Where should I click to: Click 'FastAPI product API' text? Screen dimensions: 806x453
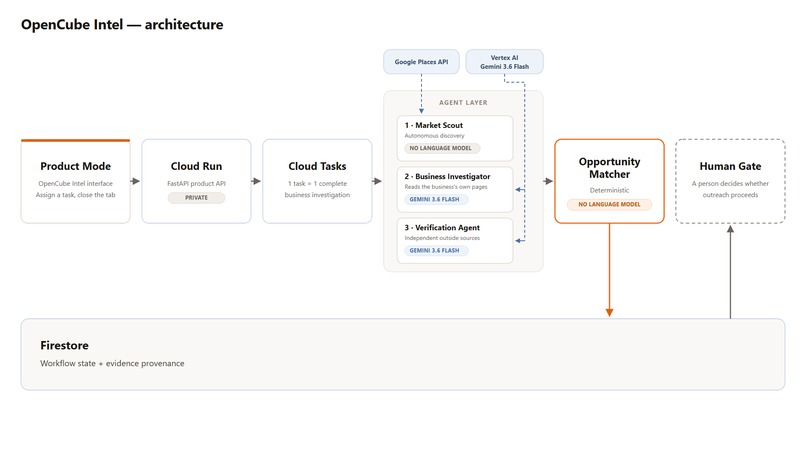[196, 184]
